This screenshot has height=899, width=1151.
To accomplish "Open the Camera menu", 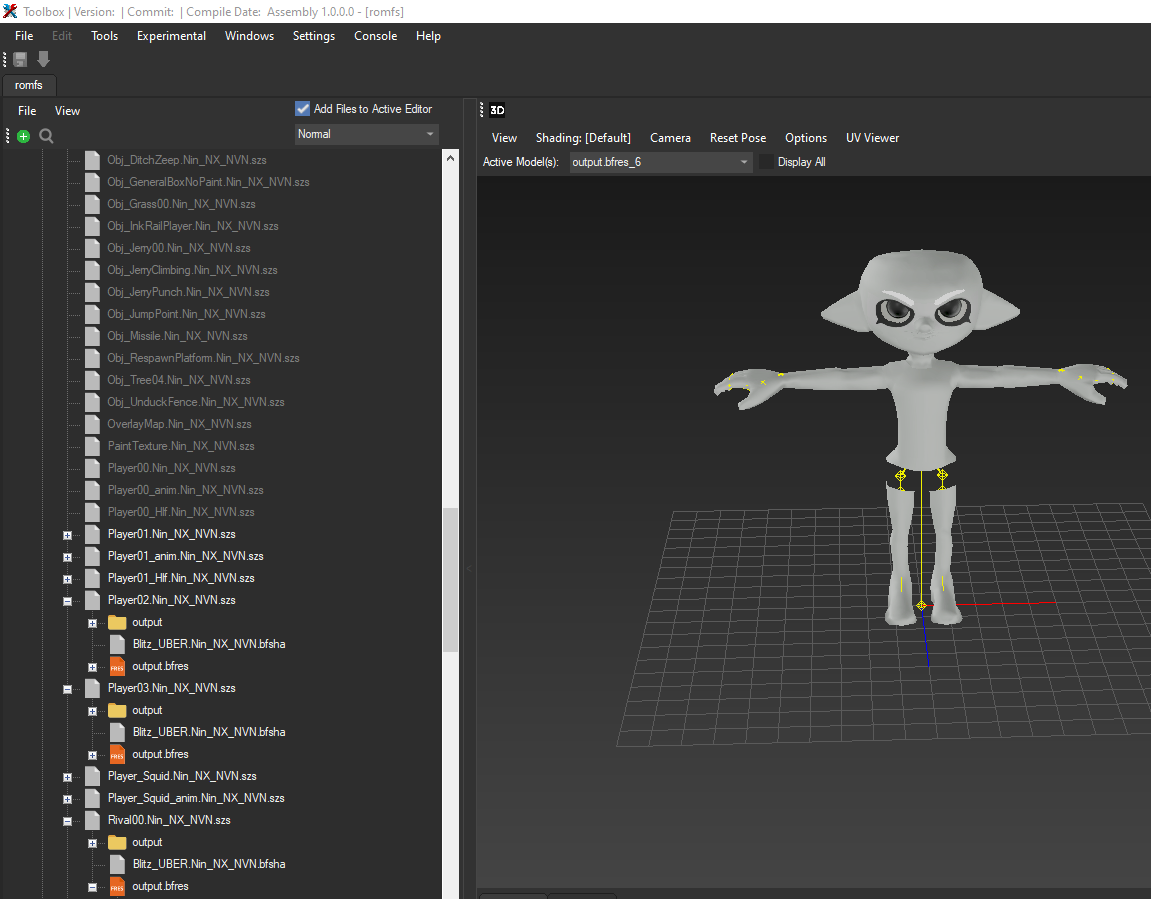I will pos(670,138).
